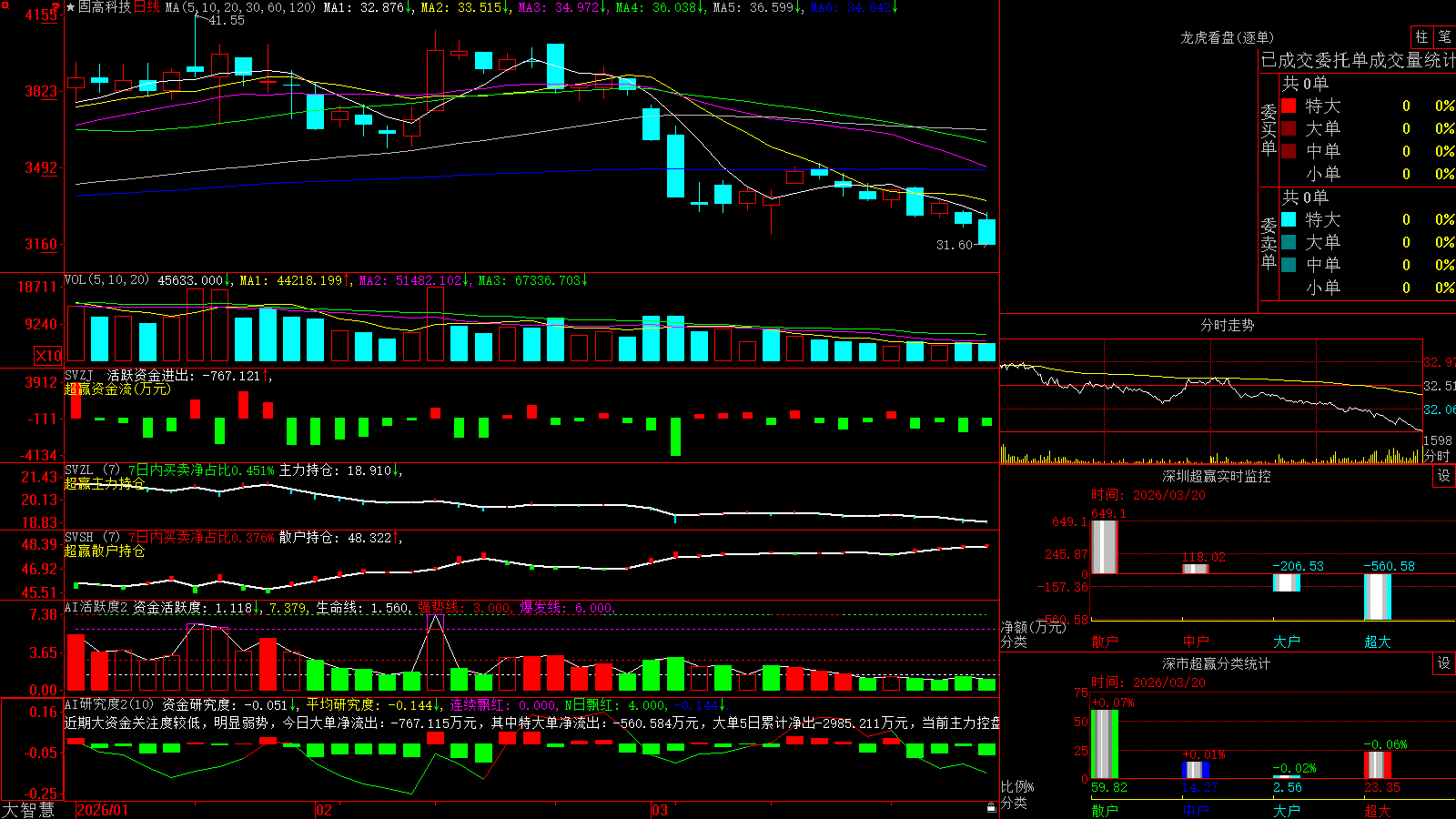Click MA3: 34.972 value
Image resolution: width=1456 pixels, height=819 pixels.
tap(559, 7)
